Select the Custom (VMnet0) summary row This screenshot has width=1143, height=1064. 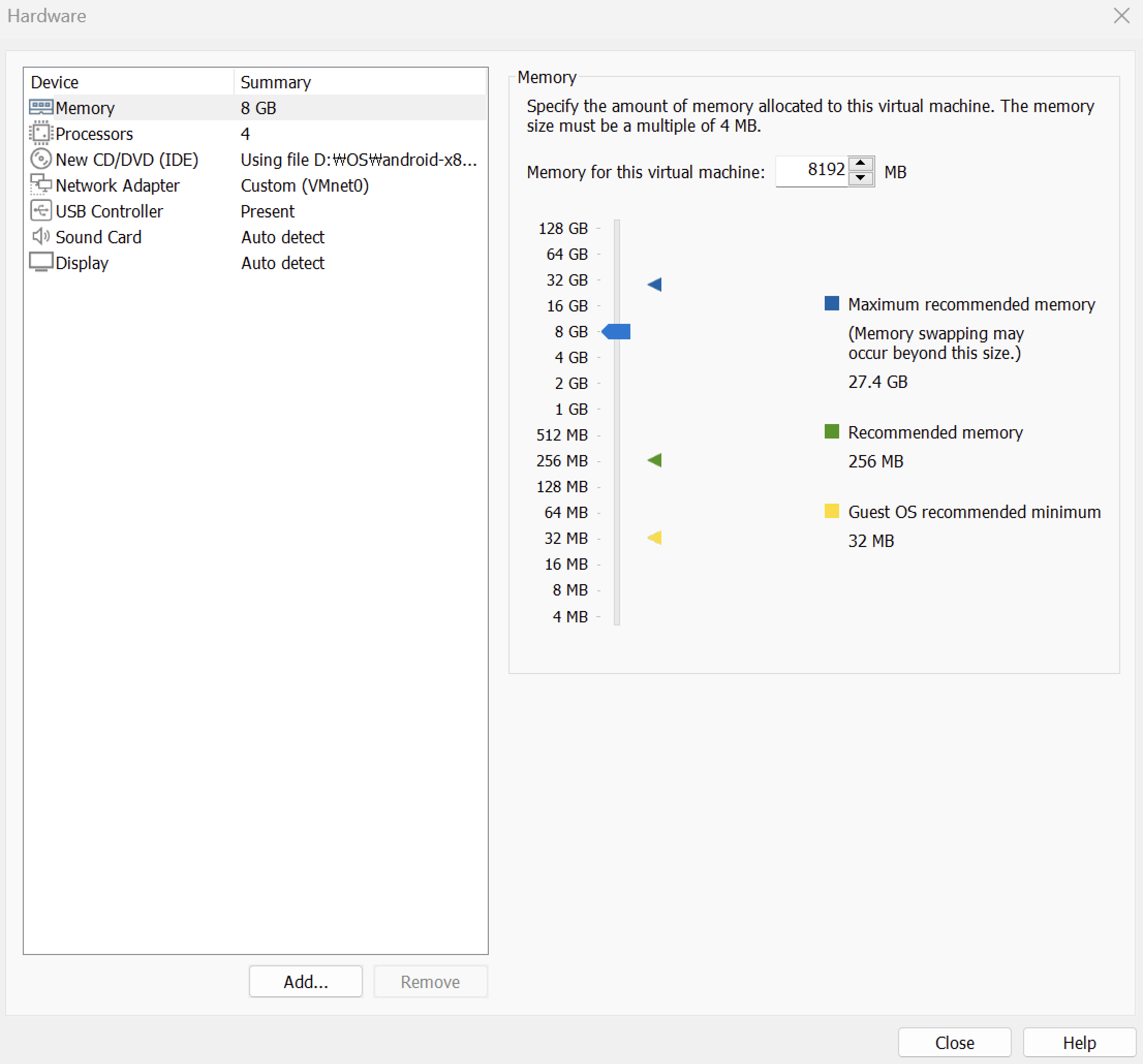305,185
